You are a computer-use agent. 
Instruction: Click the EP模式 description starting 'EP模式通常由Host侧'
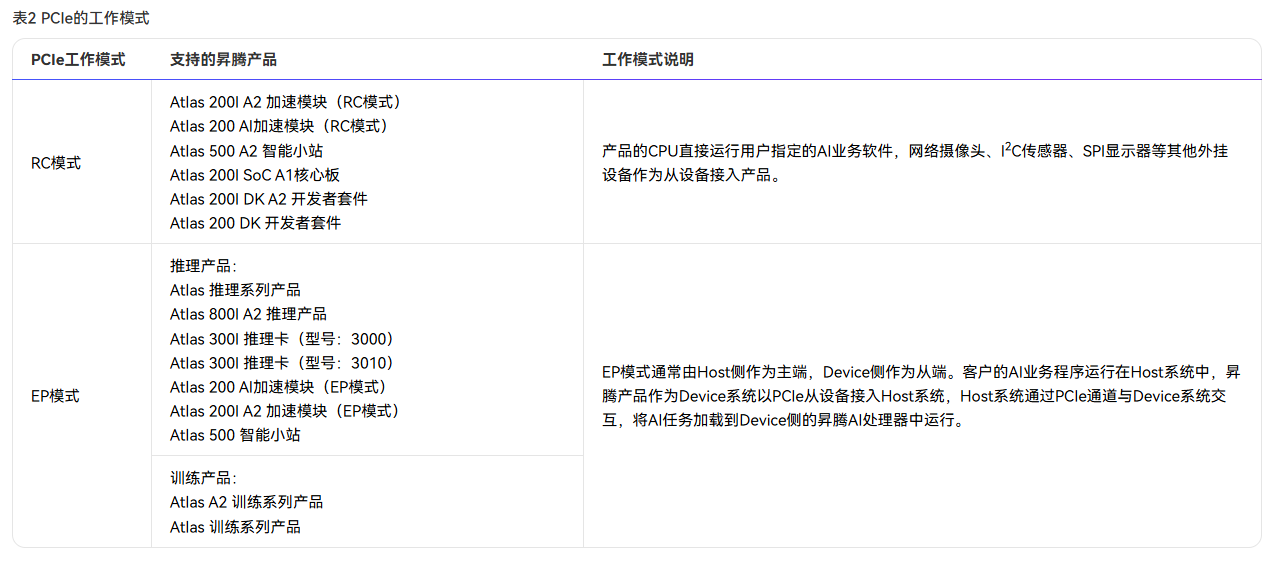921,396
